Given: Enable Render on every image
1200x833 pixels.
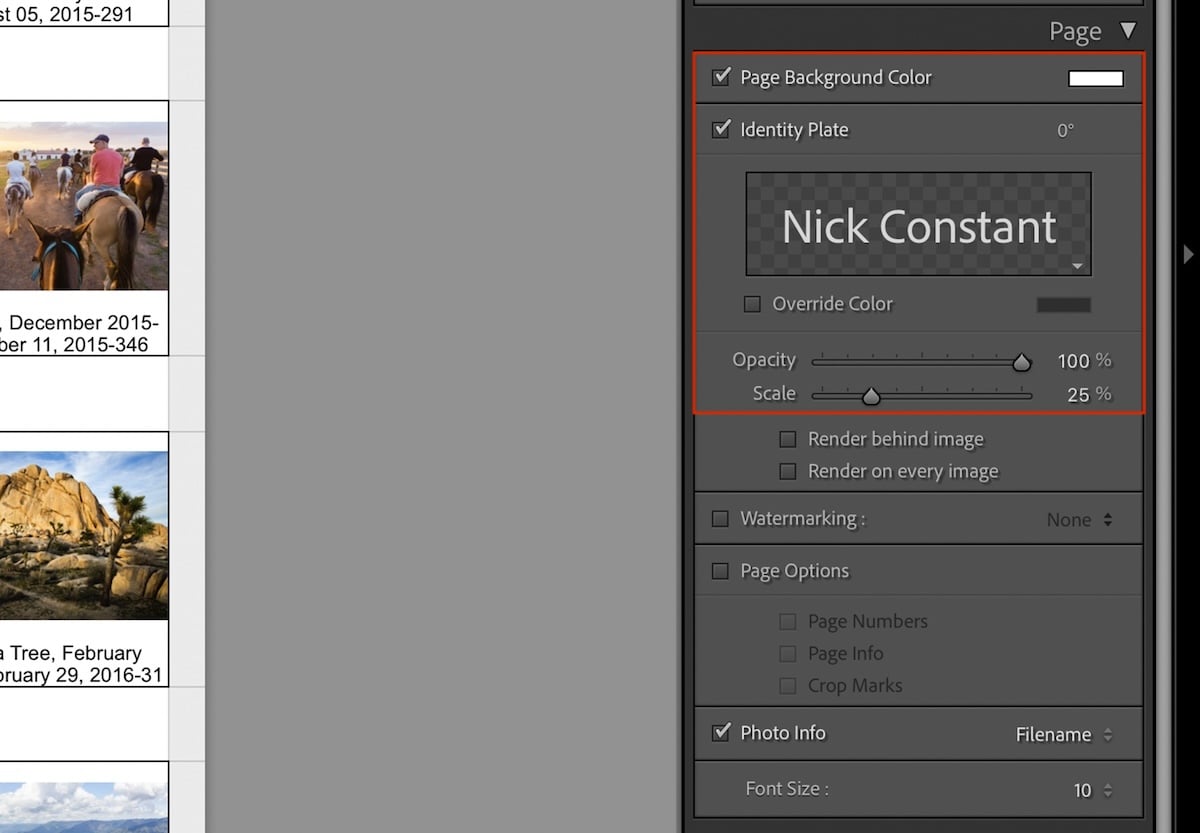Looking at the screenshot, I should click(x=788, y=471).
